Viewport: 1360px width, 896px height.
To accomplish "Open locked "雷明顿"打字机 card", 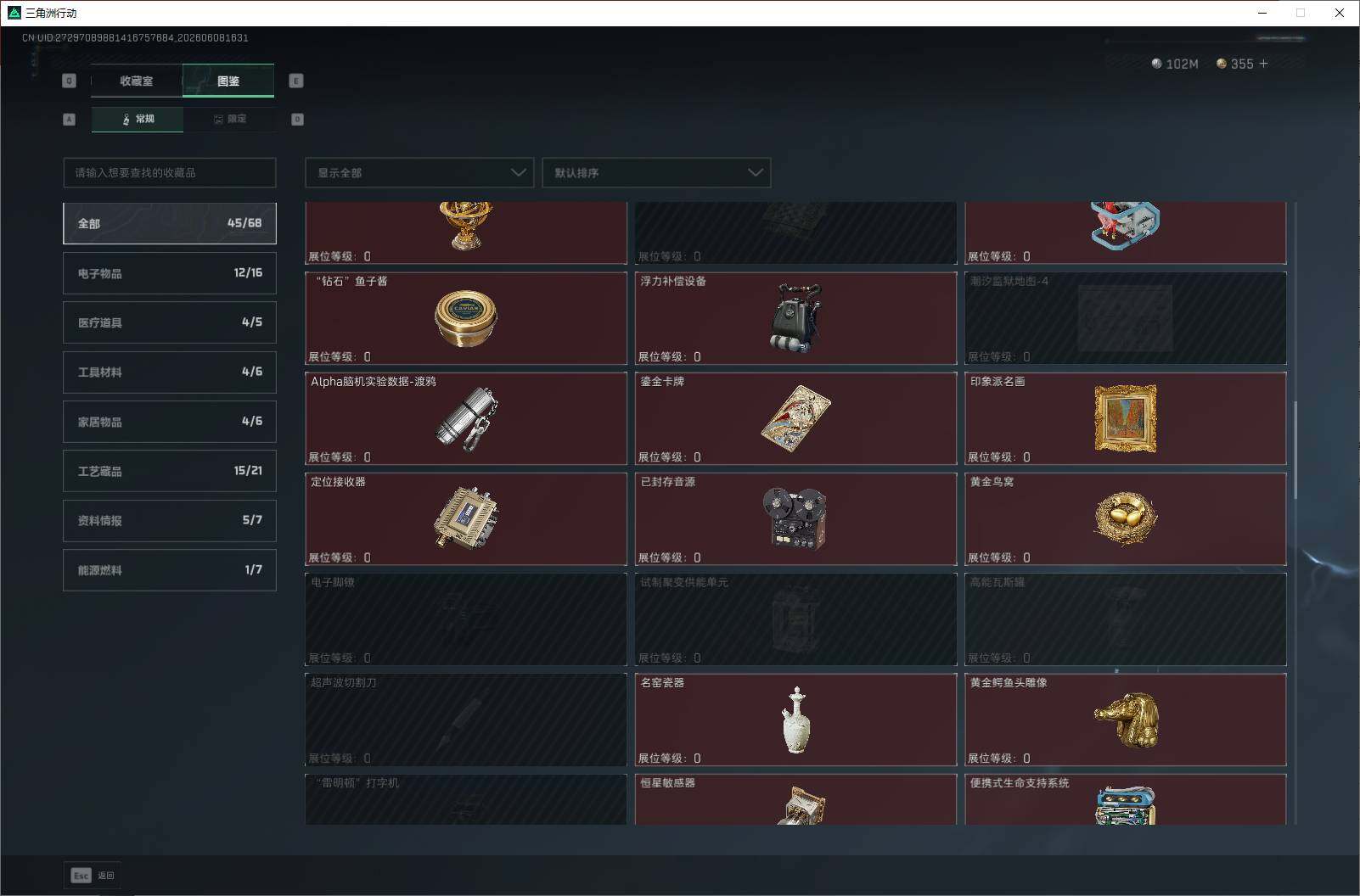I will (x=466, y=799).
